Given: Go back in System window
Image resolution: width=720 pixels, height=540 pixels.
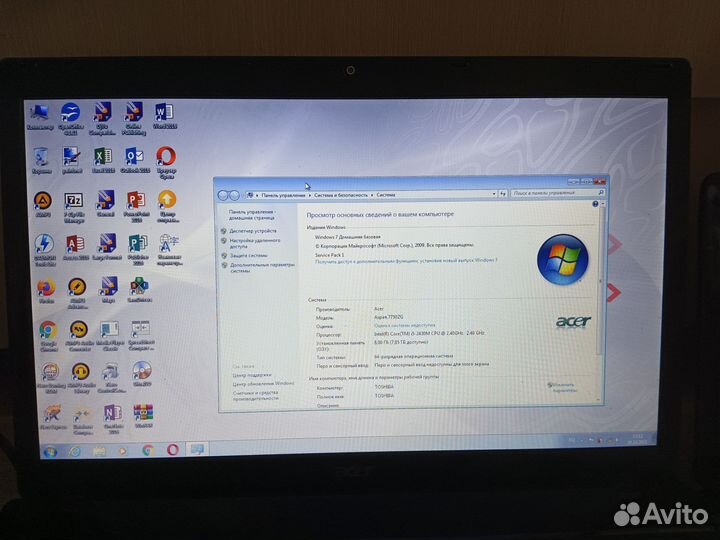Looking at the screenshot, I should 223,196.
